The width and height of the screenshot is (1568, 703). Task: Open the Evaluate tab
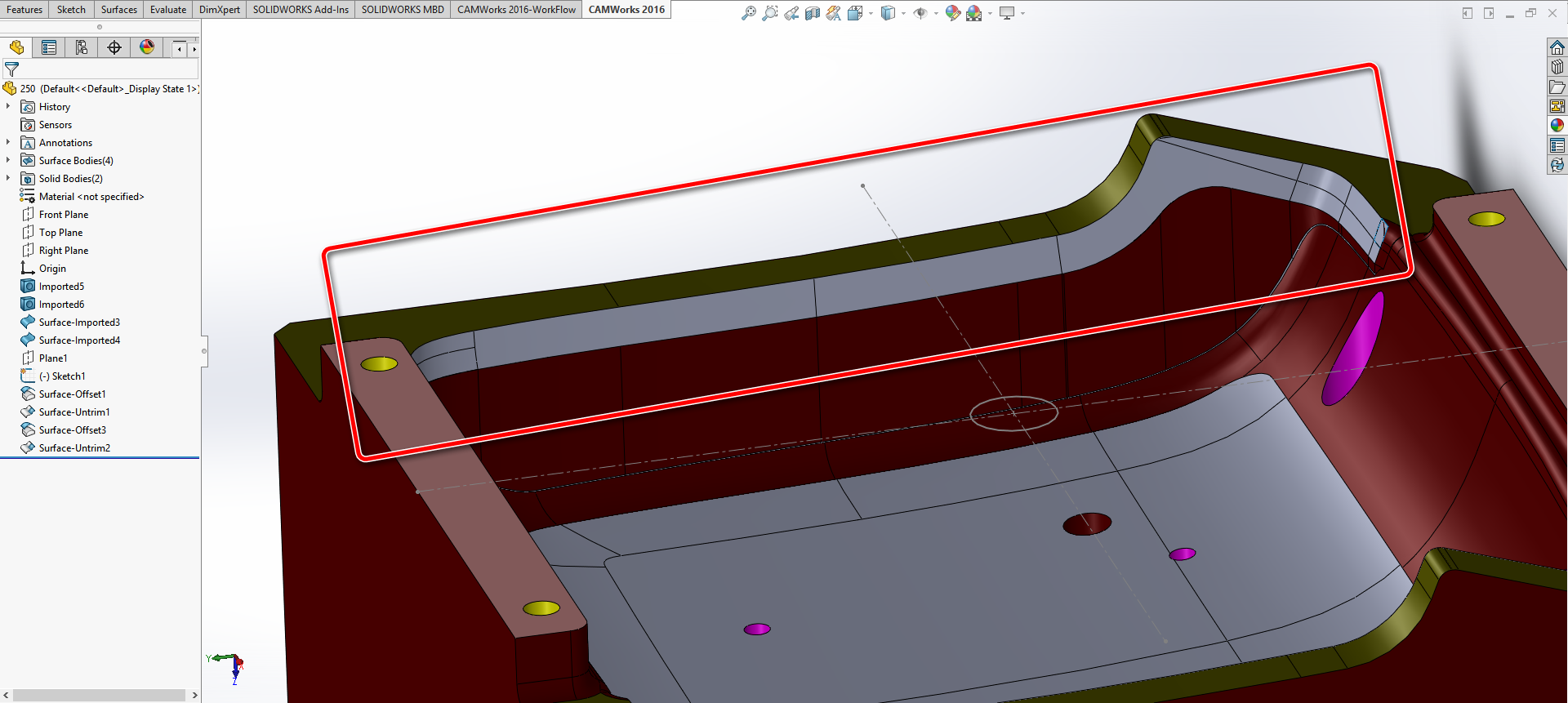(167, 10)
